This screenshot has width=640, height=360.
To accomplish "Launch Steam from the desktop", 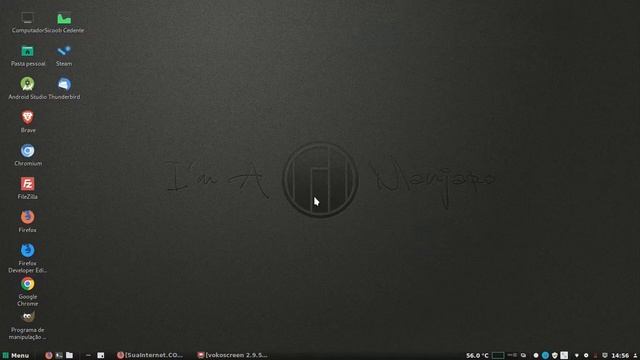I will [64, 52].
